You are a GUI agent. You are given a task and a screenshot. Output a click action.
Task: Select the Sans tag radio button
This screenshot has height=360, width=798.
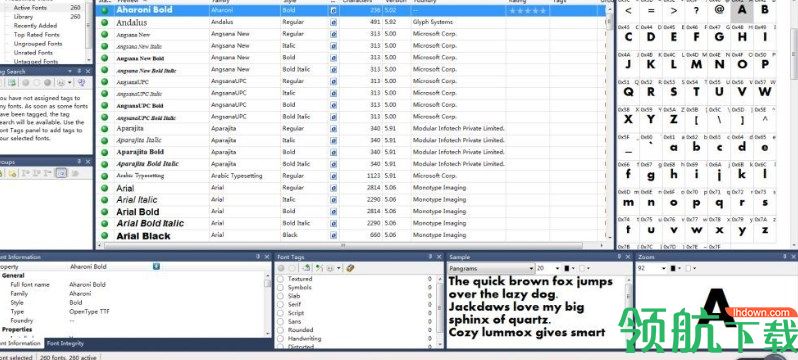pos(280,321)
